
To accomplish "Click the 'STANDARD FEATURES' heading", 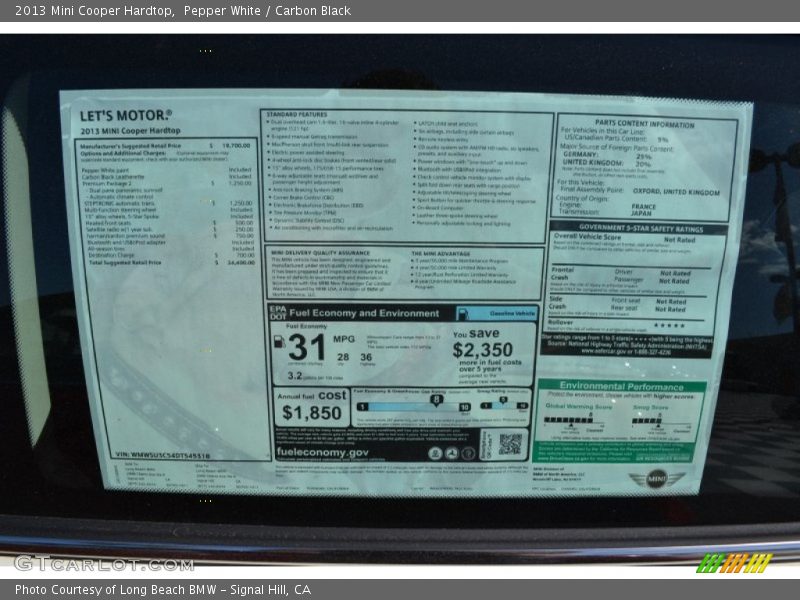I will click(x=297, y=114).
